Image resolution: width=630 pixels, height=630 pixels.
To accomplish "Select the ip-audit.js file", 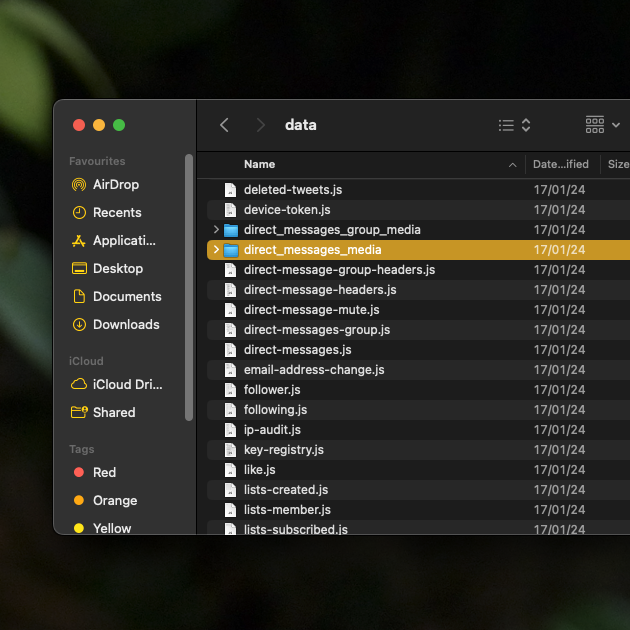I will [272, 430].
